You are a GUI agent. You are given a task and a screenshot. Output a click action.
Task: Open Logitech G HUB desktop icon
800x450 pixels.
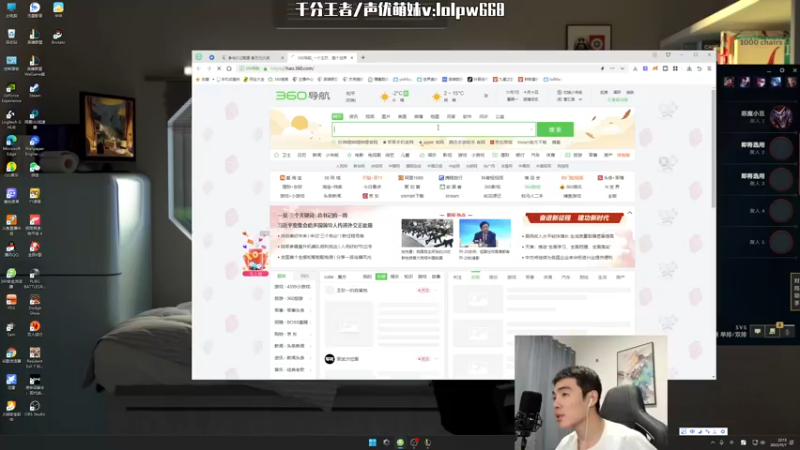tap(11, 118)
